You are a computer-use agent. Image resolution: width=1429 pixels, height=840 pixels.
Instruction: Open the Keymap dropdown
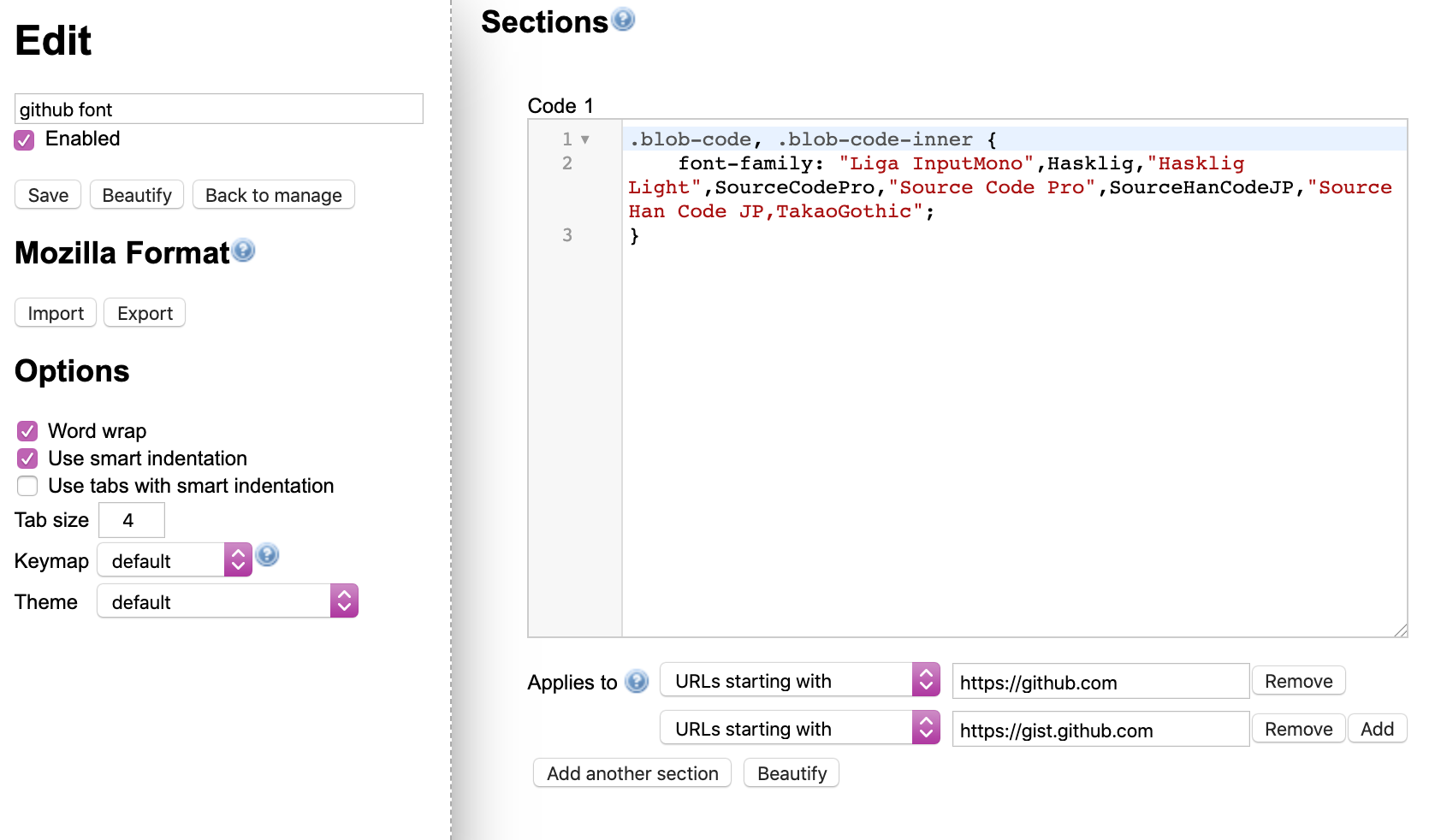pyautogui.click(x=175, y=560)
